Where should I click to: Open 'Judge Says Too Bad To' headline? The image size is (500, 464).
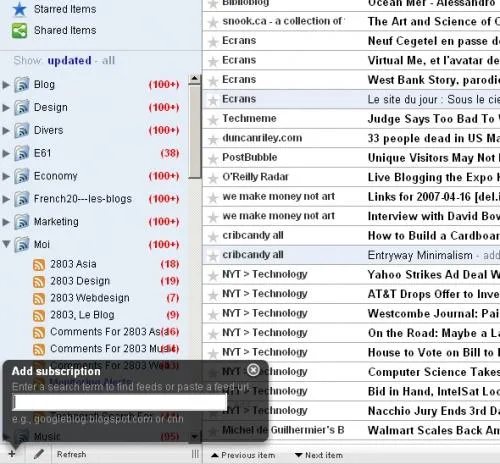434,119
